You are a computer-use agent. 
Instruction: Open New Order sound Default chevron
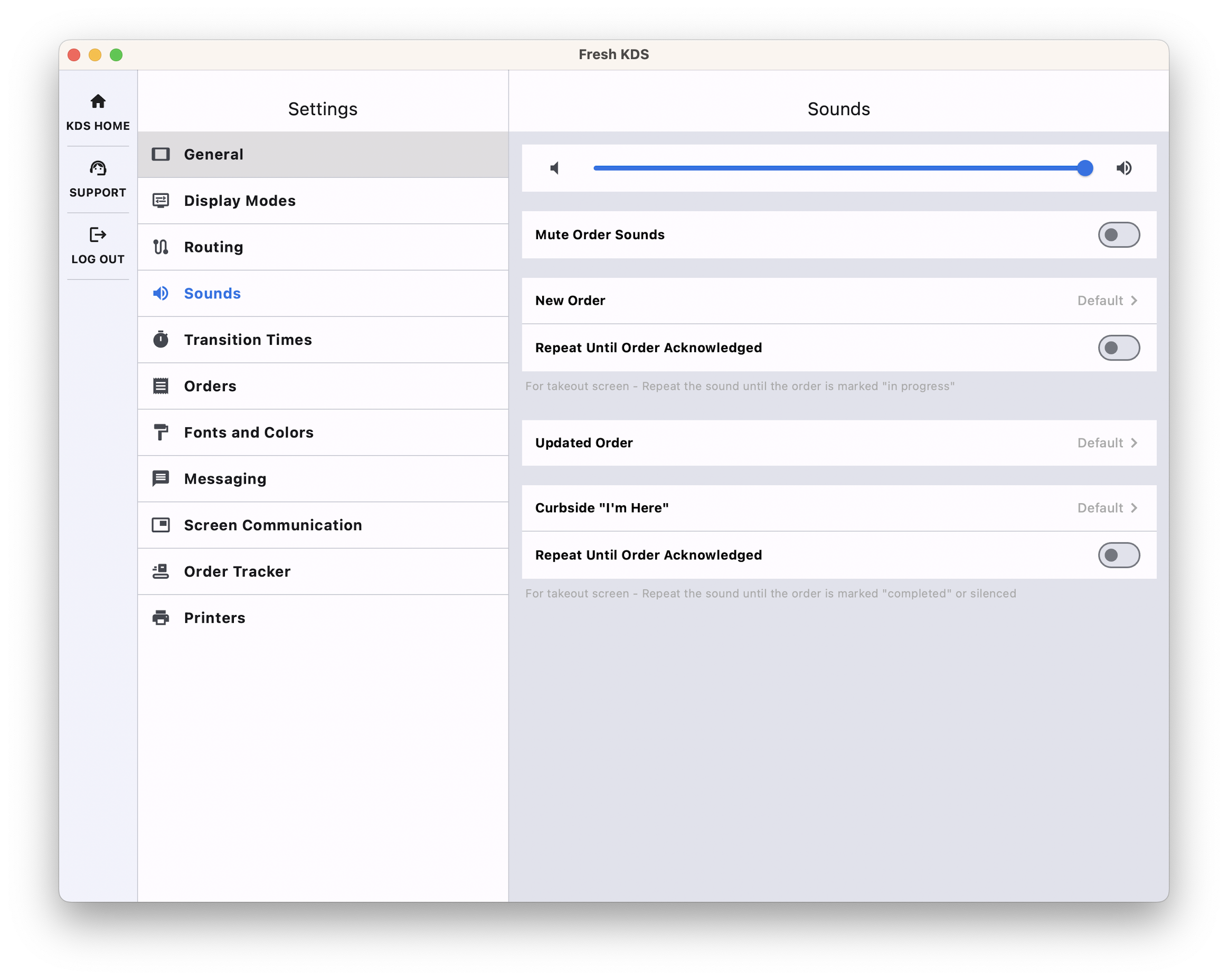[1133, 300]
